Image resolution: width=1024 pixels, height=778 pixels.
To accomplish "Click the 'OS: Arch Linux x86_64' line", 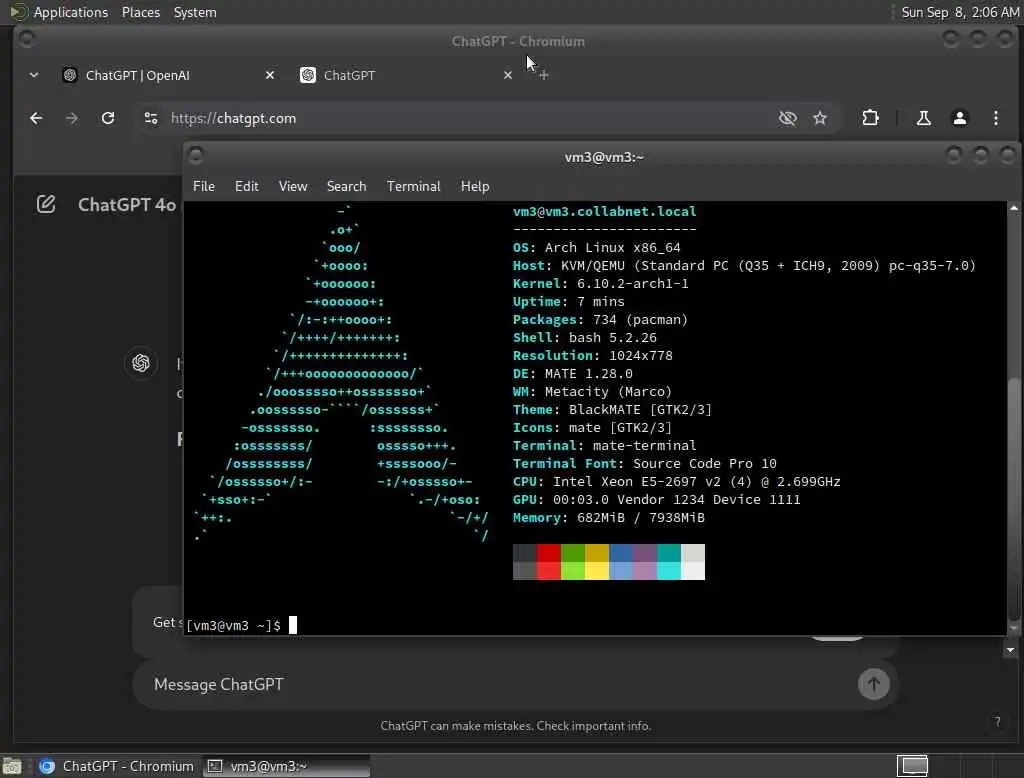I will pos(596,248).
